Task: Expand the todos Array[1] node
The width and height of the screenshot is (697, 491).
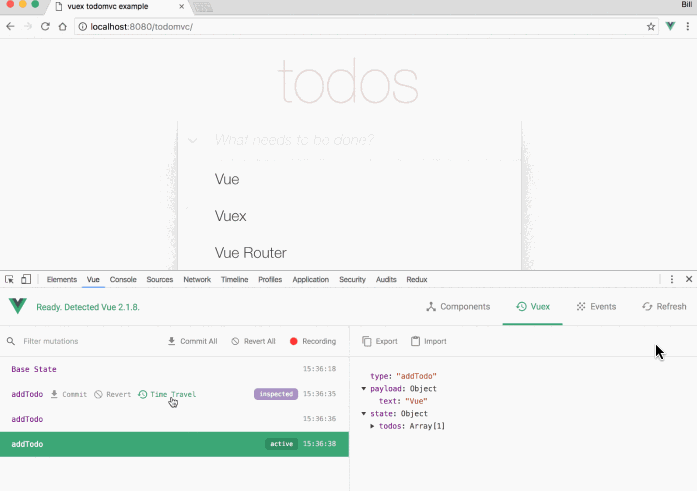Action: tap(372, 426)
